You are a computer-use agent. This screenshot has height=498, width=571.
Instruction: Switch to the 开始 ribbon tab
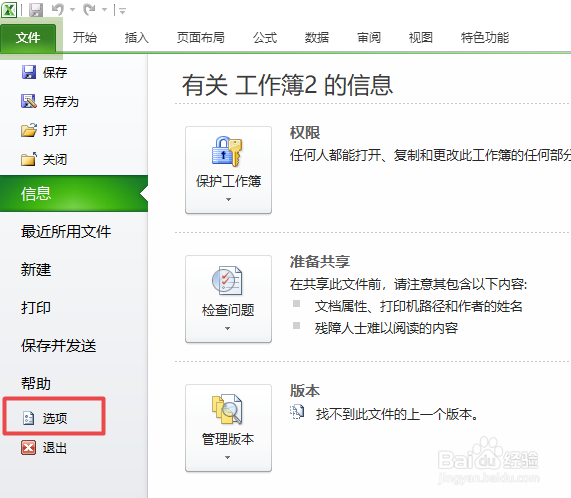(x=84, y=37)
